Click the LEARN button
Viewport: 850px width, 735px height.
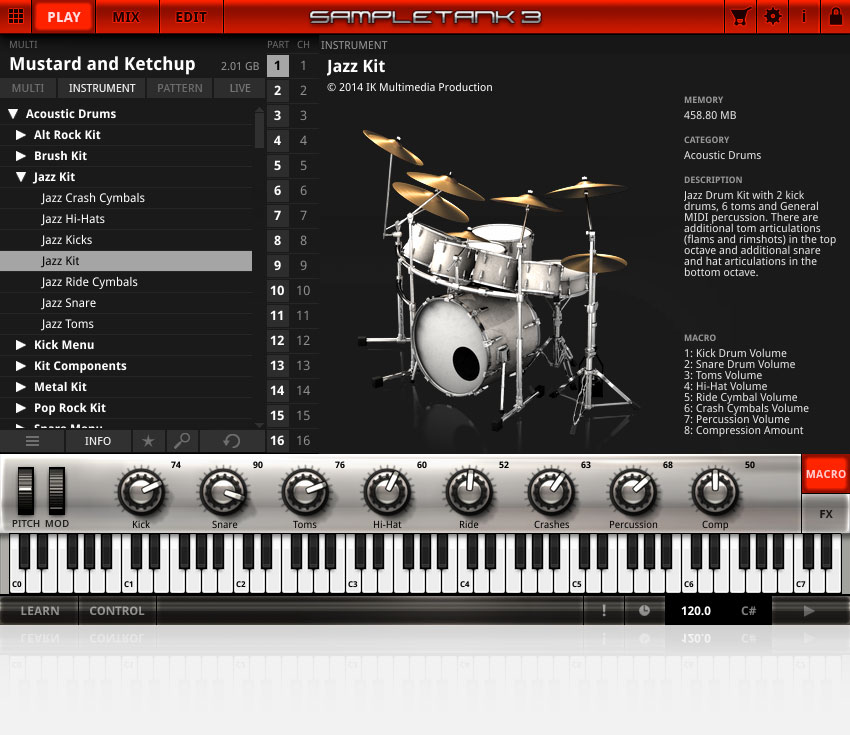pos(38,610)
